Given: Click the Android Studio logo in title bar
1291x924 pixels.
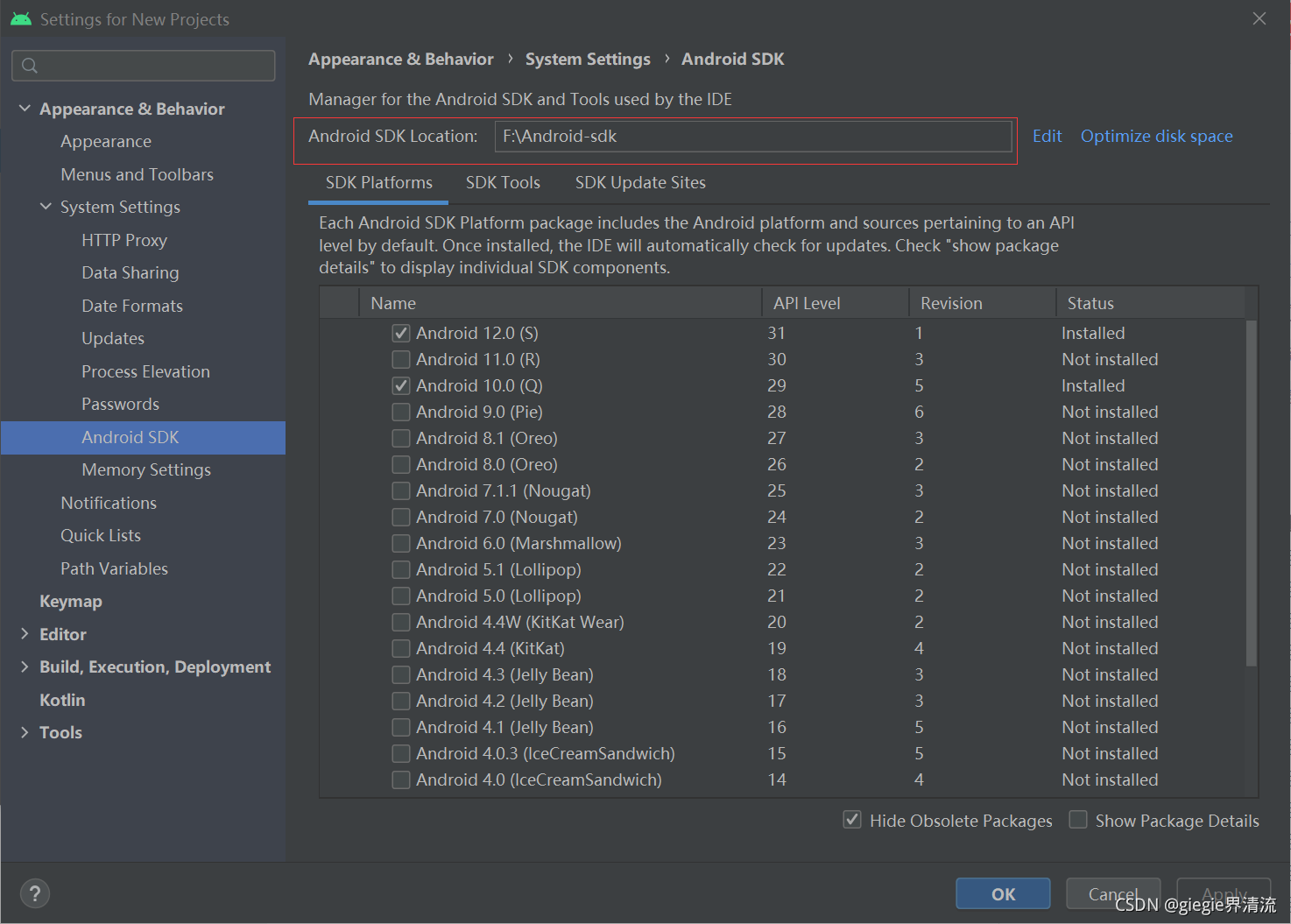Looking at the screenshot, I should coord(21,18).
